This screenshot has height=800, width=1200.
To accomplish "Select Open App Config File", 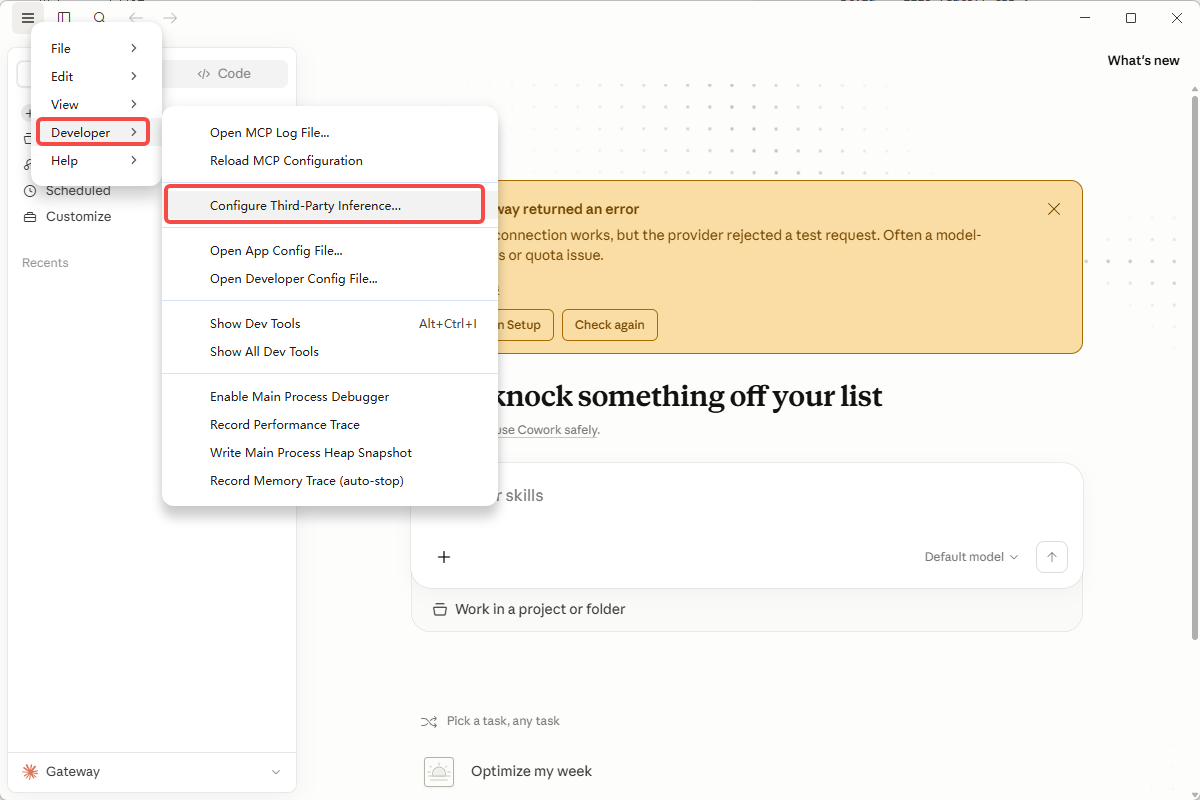I will tap(330, 251).
